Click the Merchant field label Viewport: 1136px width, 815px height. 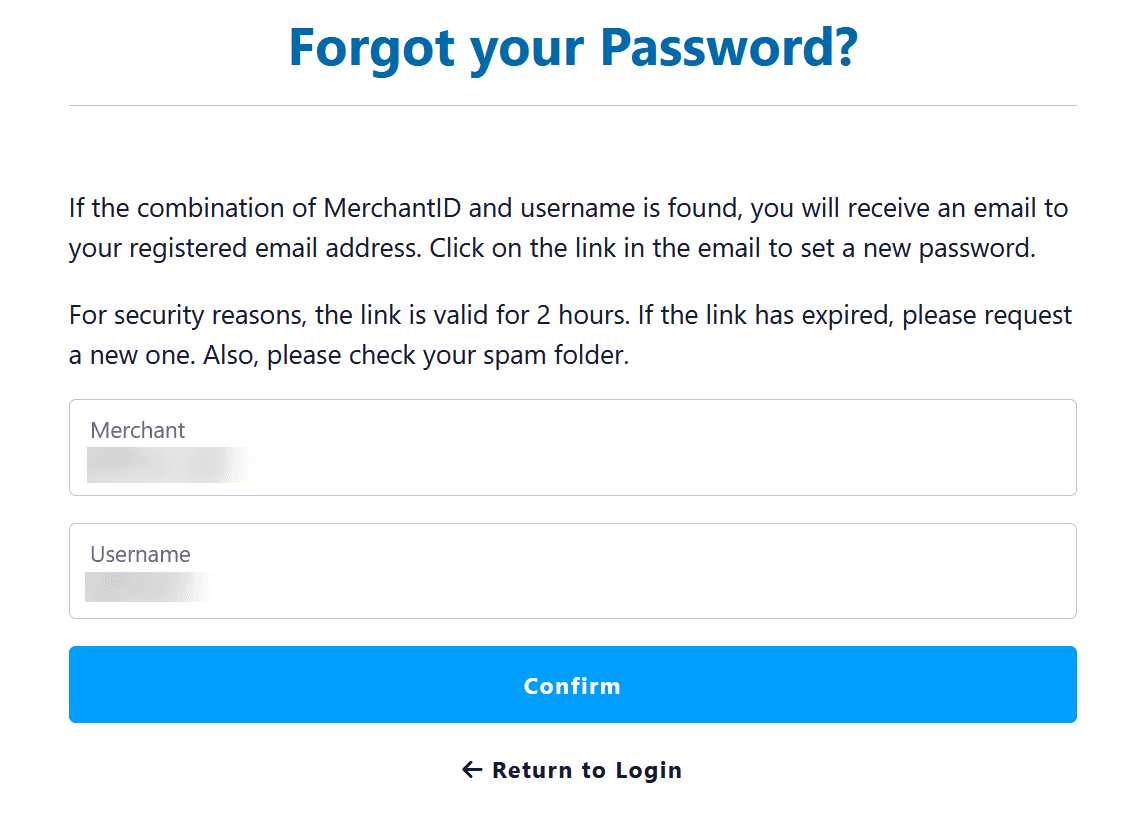point(138,430)
